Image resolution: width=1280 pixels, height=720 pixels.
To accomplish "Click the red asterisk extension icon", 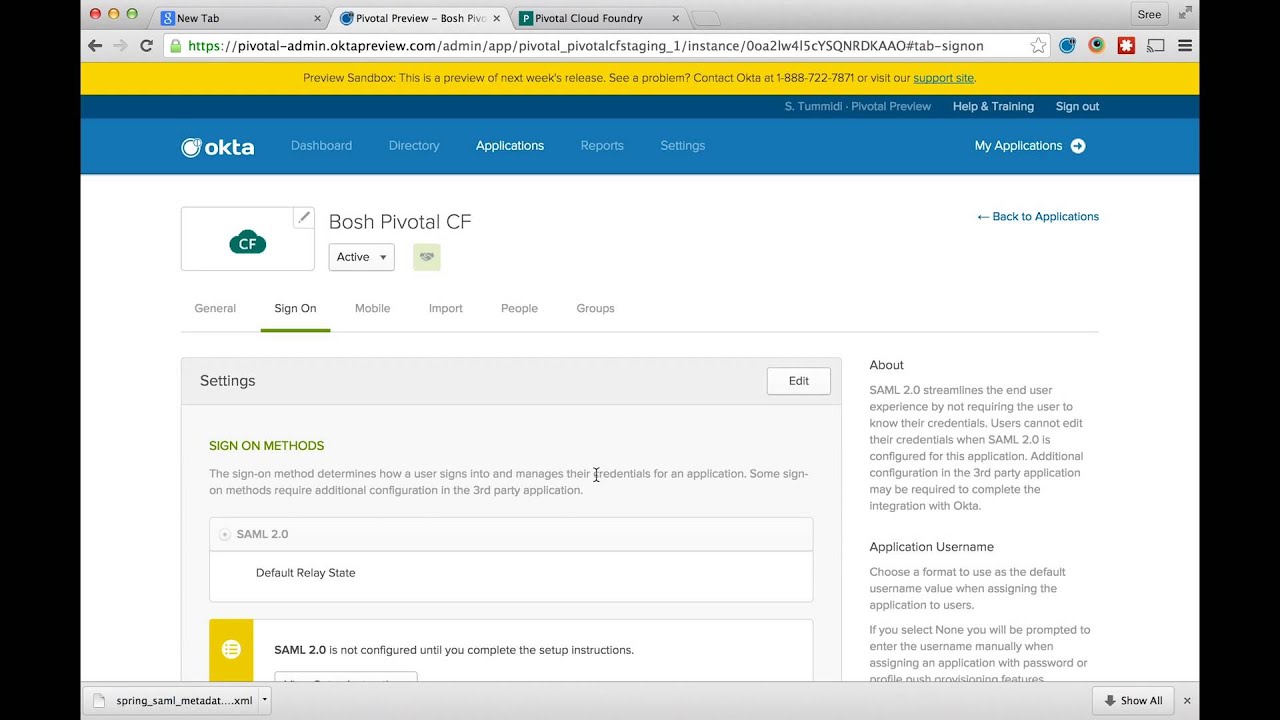I will (x=1126, y=45).
